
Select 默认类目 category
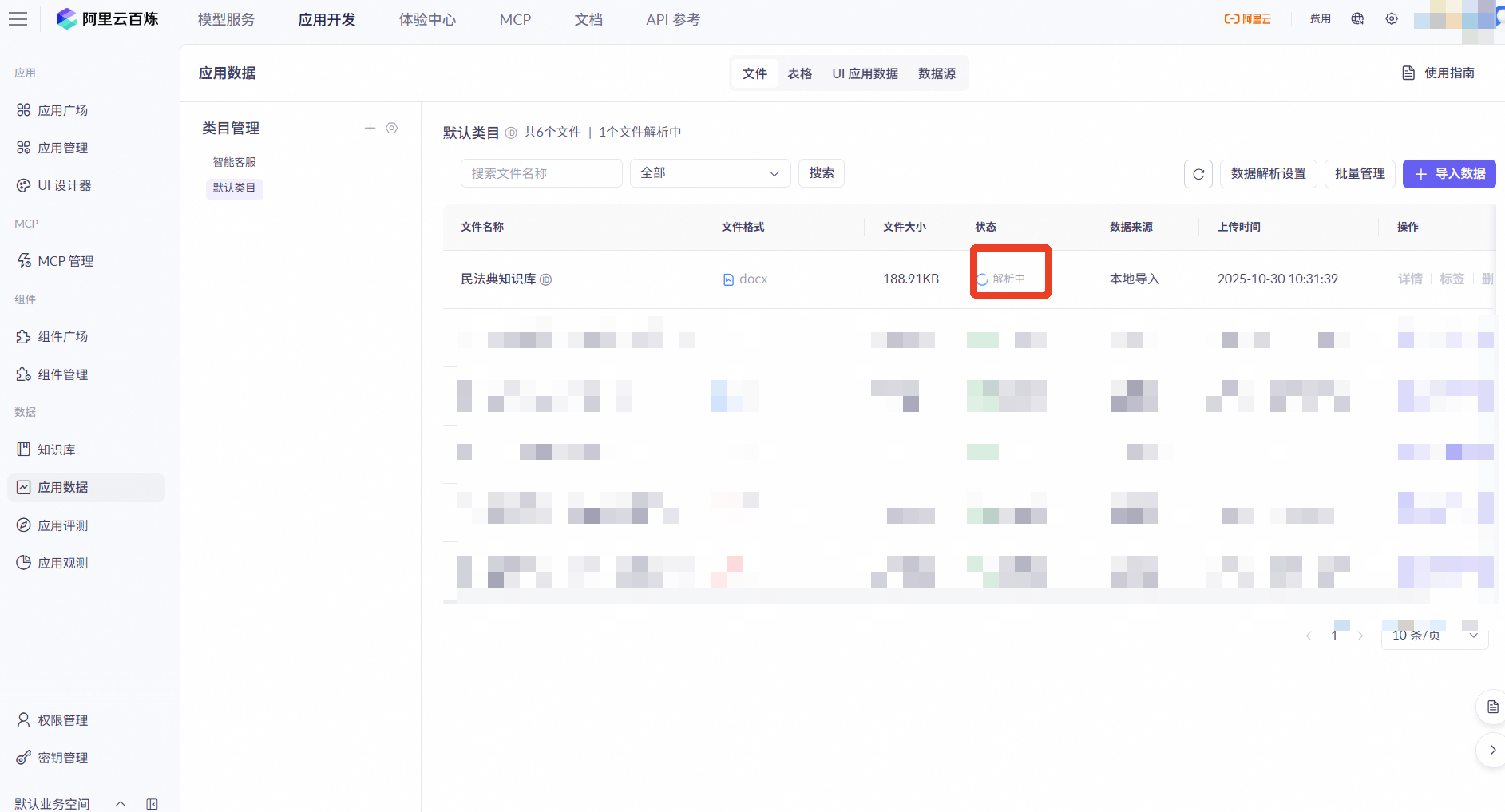pos(234,188)
